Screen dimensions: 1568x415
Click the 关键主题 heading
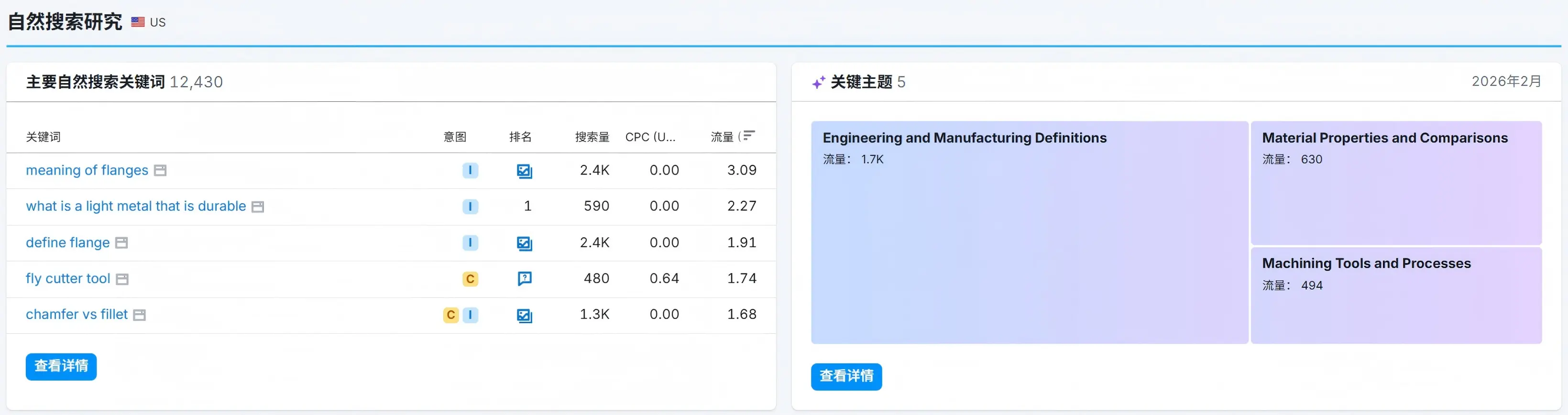pyautogui.click(x=861, y=82)
